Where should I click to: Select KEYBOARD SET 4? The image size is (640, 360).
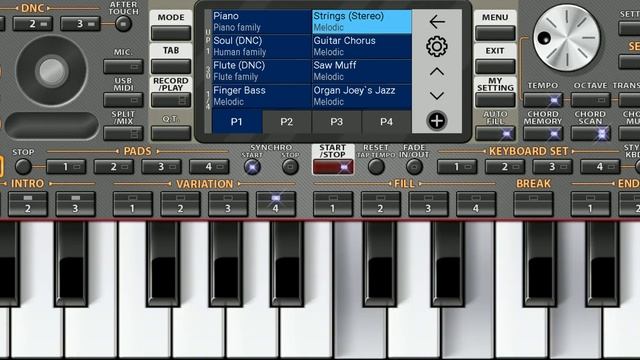(600, 167)
